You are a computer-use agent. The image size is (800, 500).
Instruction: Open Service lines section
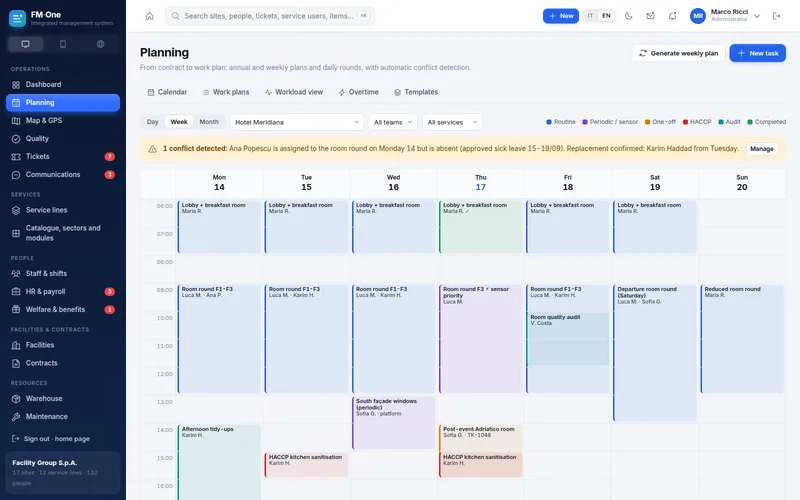click(x=63, y=210)
